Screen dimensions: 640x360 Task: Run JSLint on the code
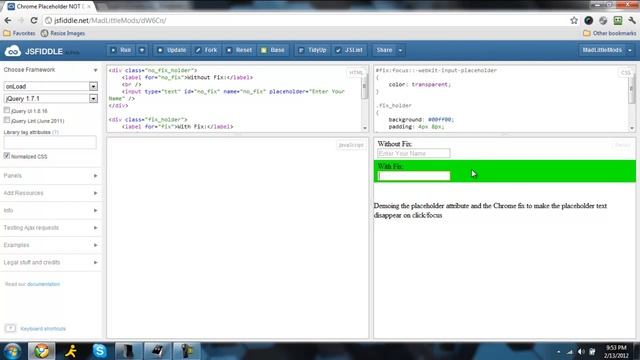point(349,50)
